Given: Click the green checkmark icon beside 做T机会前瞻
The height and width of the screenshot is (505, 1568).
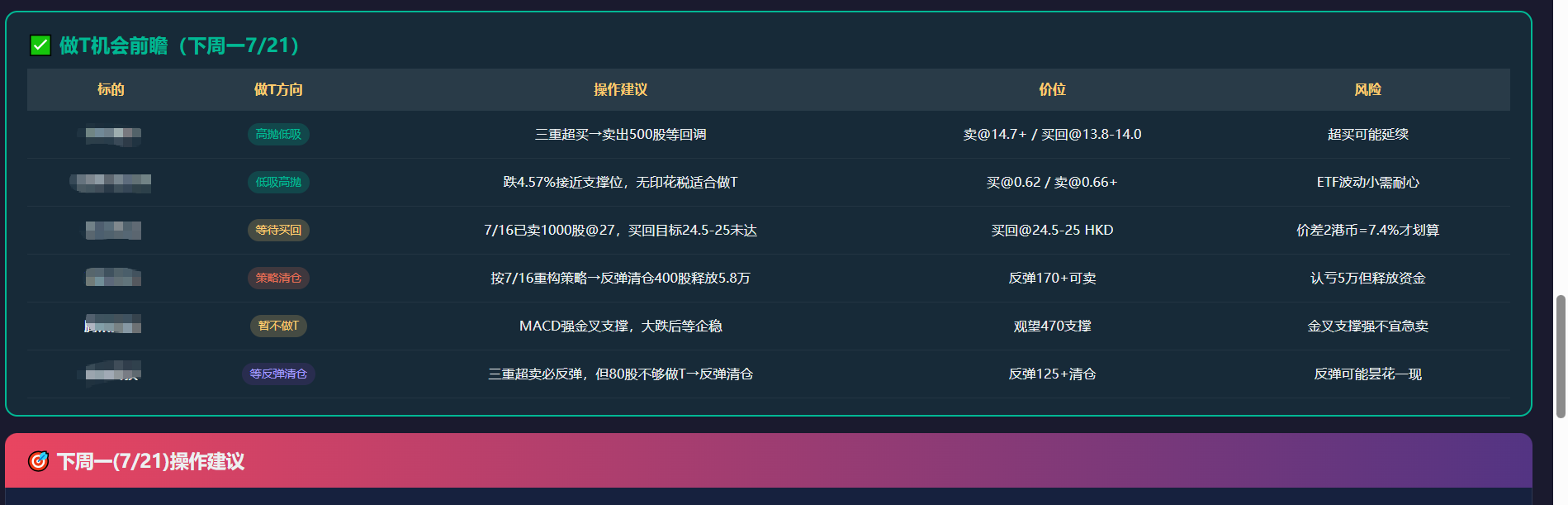Looking at the screenshot, I should point(40,45).
